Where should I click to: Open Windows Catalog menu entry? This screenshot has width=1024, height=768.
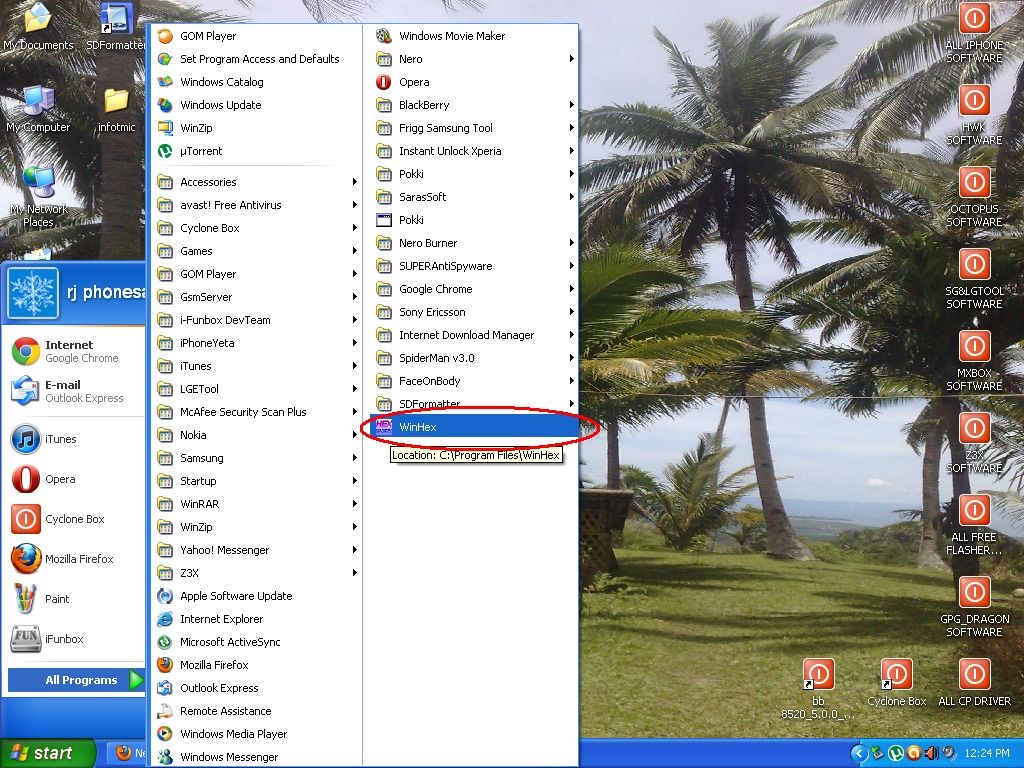tap(256, 82)
